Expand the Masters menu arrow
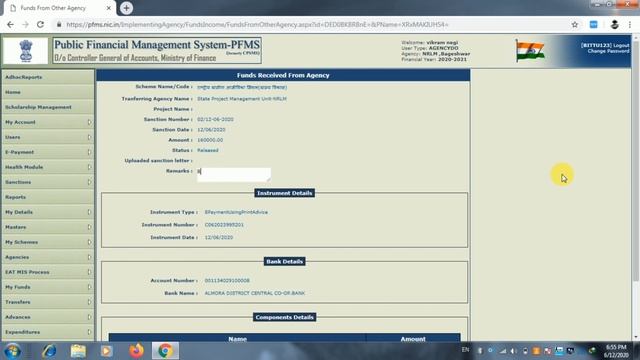640x360 pixels. [89, 227]
